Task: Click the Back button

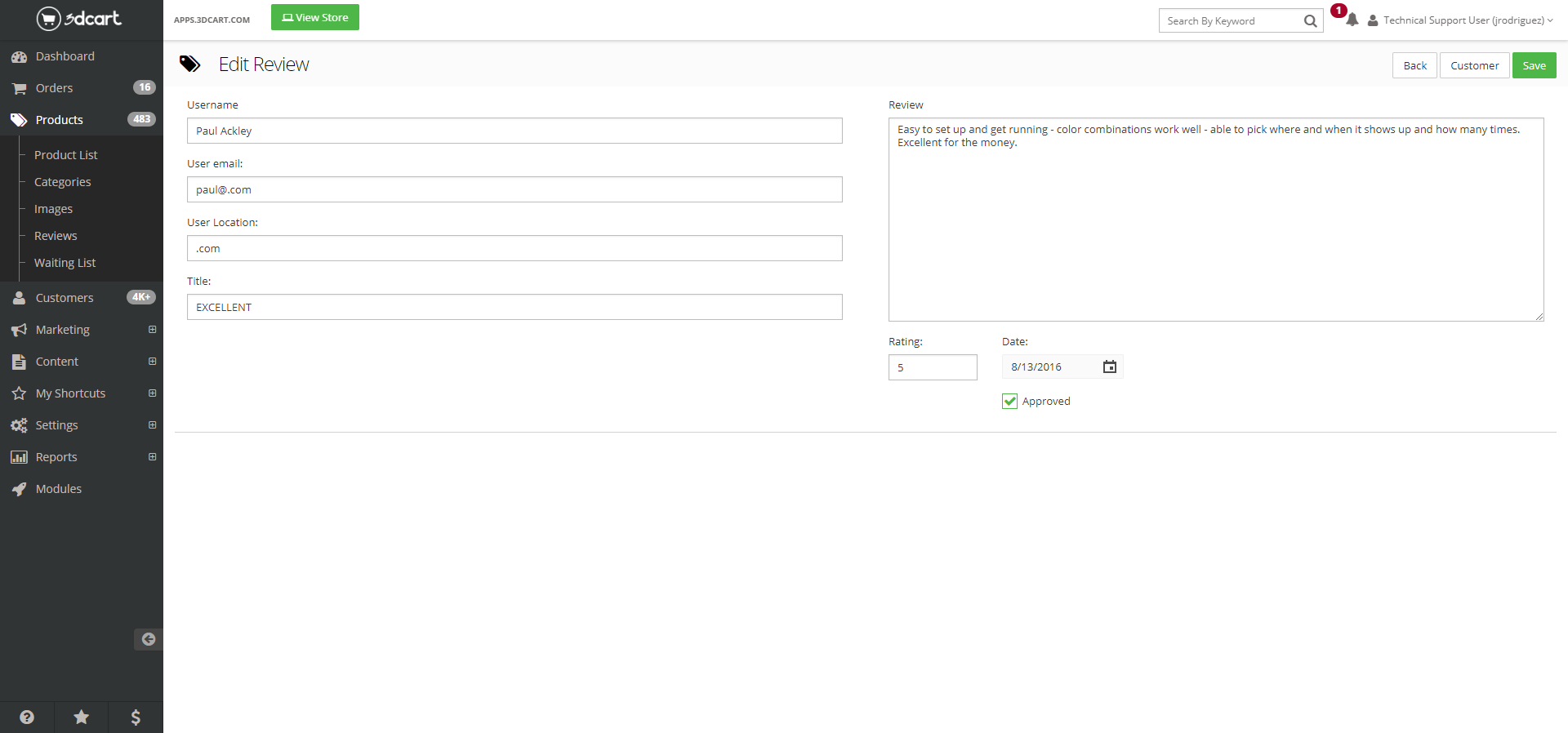Action: coord(1414,66)
